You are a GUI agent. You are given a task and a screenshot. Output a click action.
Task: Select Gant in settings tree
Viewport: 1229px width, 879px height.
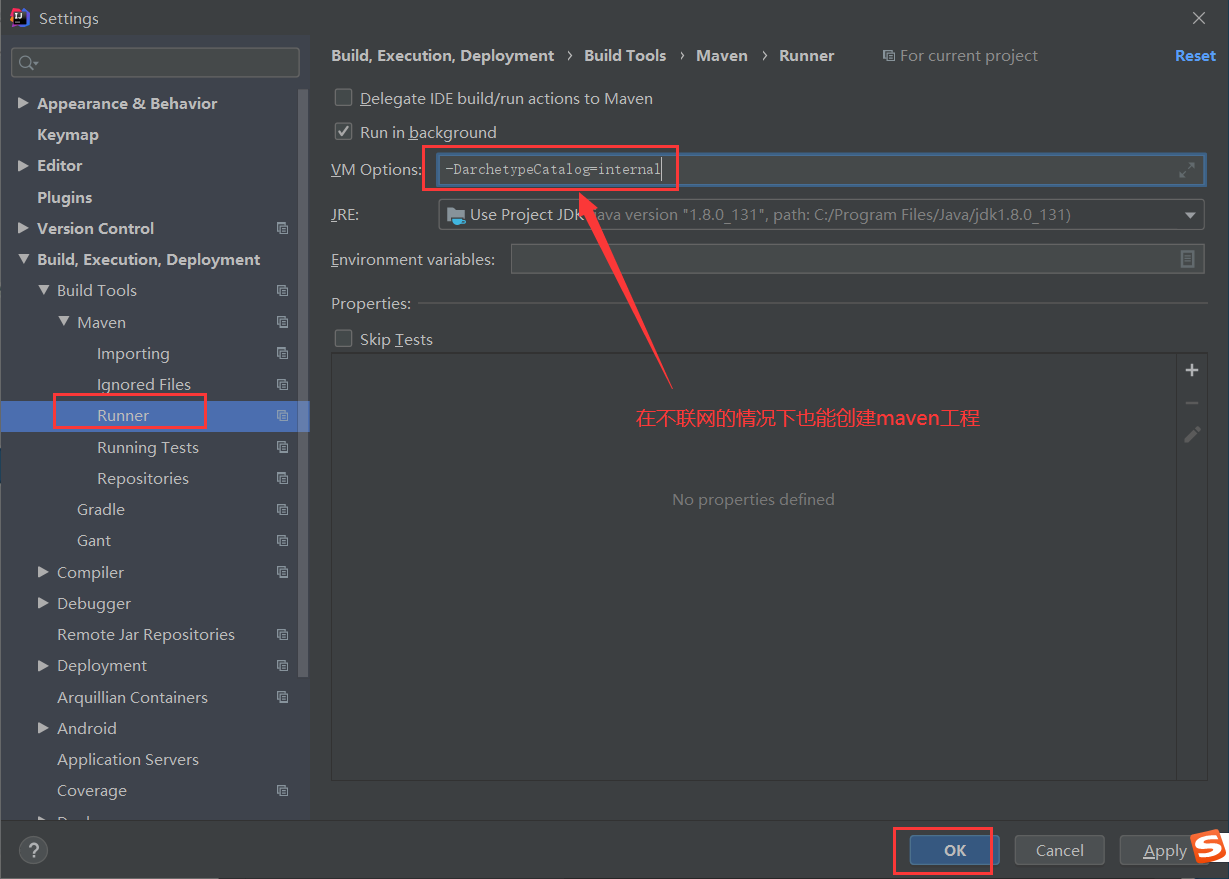(x=94, y=540)
